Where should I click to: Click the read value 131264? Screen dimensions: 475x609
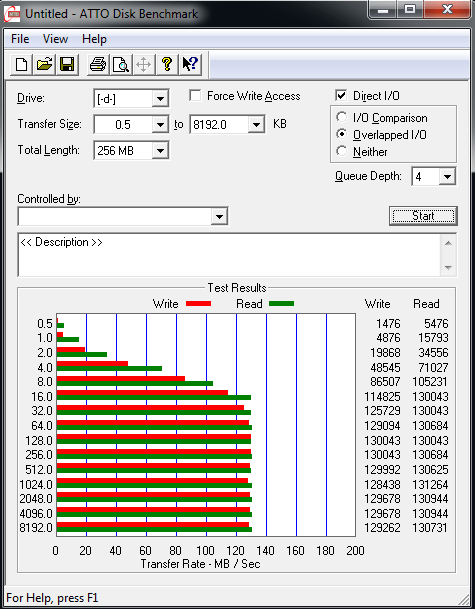point(430,484)
